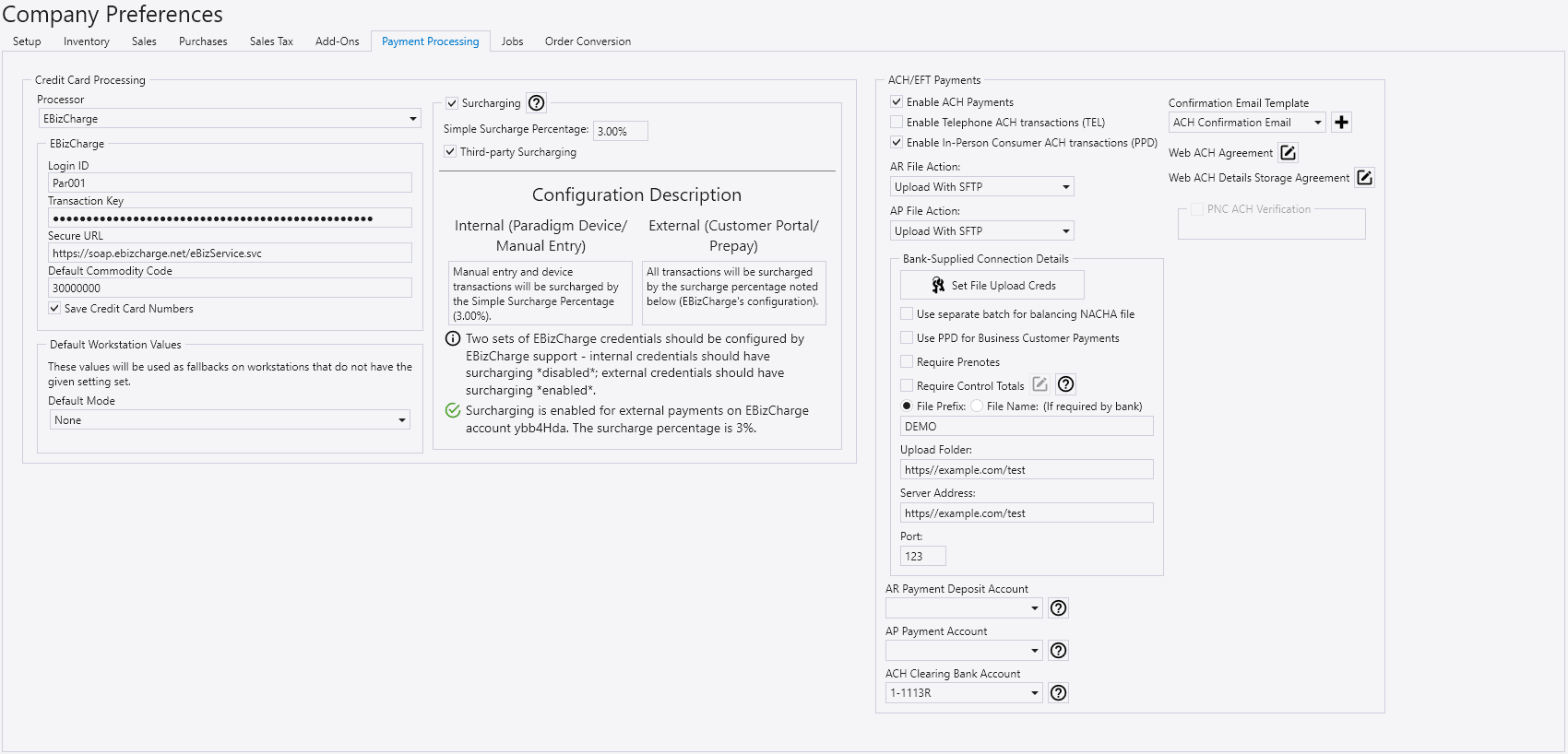Select the File Name radio button

pos(977,406)
